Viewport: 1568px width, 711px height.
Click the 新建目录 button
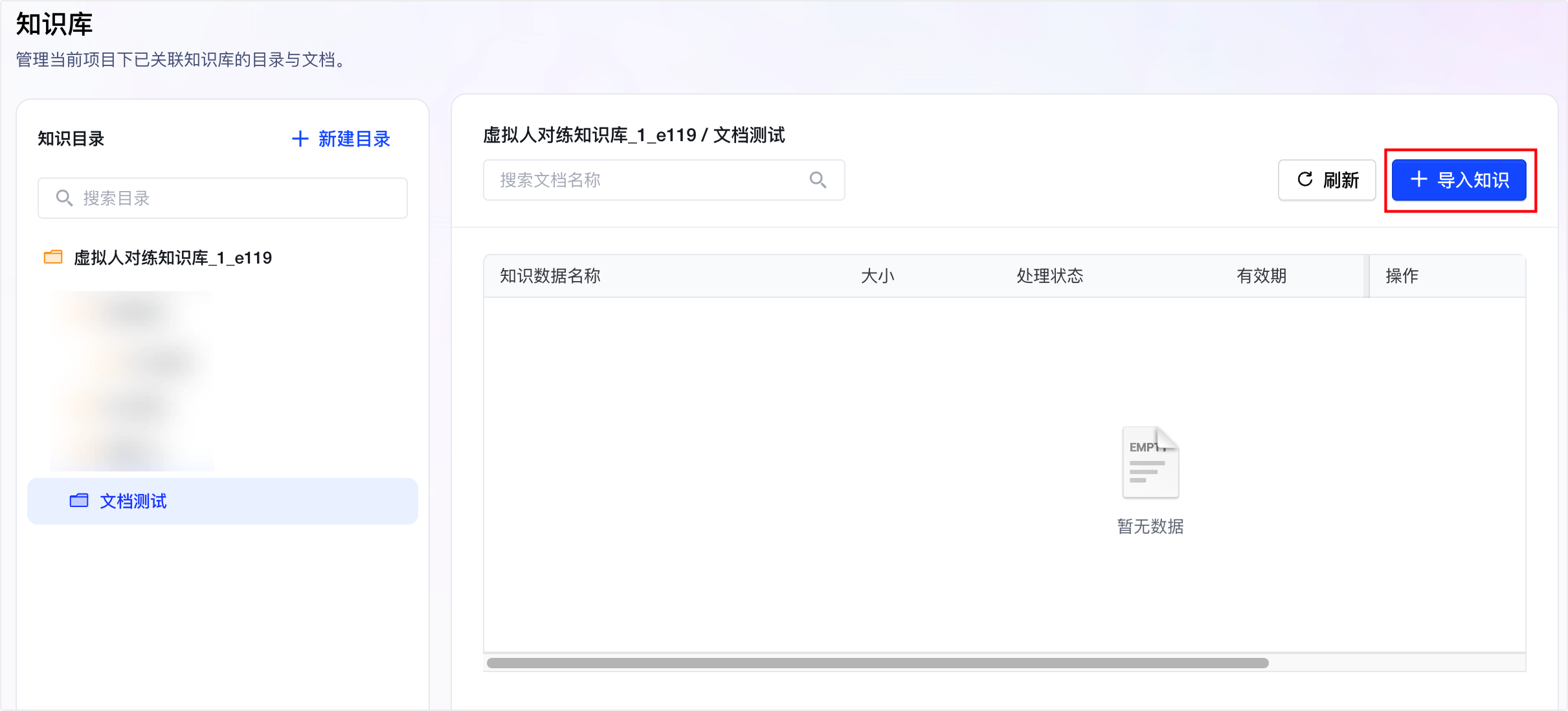click(341, 139)
